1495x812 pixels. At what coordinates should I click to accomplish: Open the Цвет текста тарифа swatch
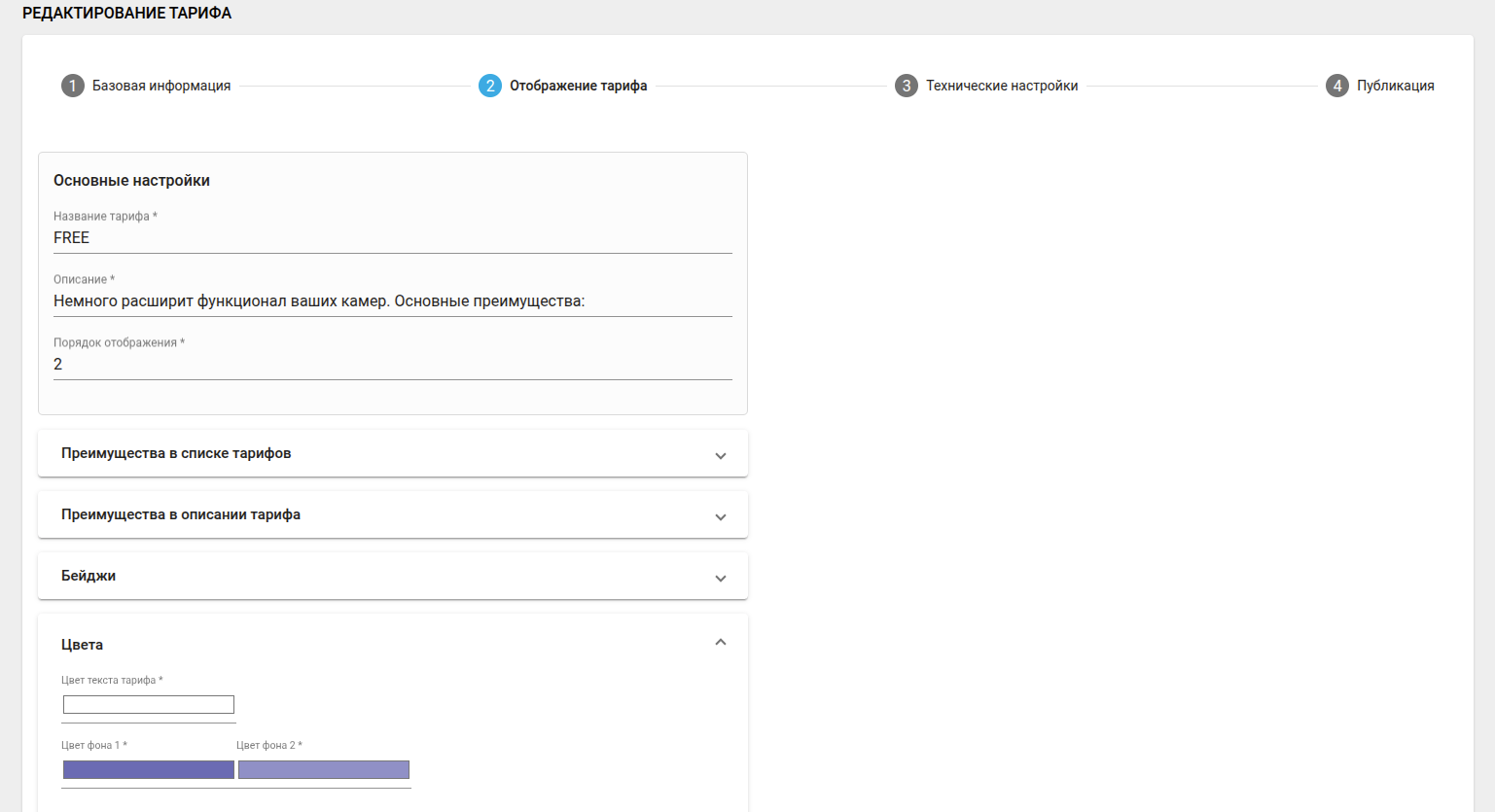[149, 705]
